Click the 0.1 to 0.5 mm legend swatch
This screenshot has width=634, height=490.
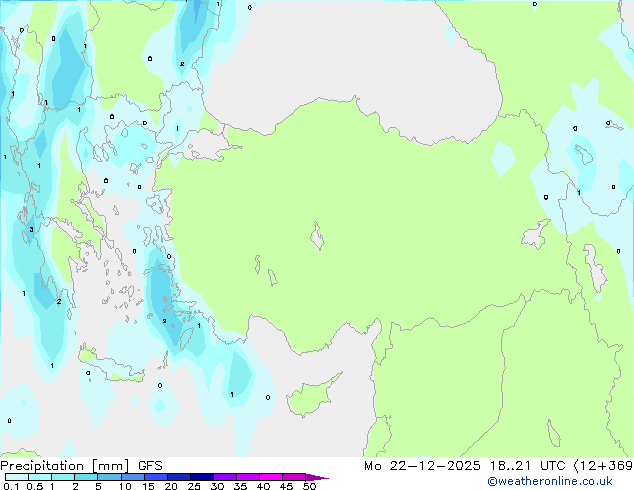(17, 477)
